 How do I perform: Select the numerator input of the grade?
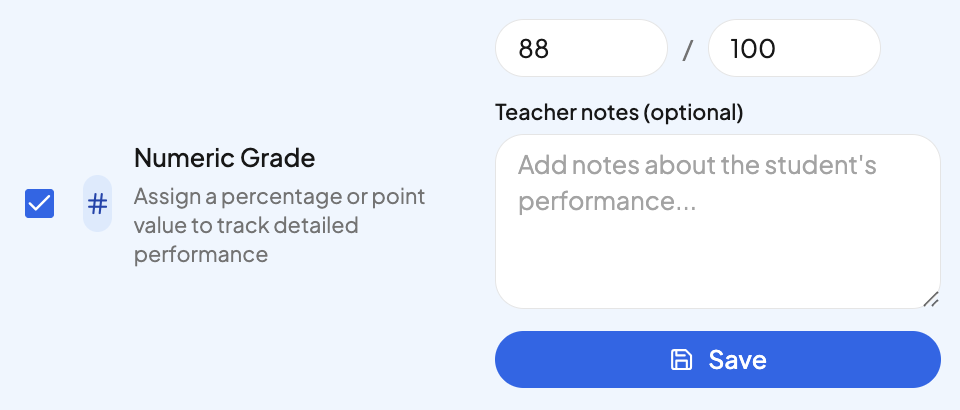(581, 48)
